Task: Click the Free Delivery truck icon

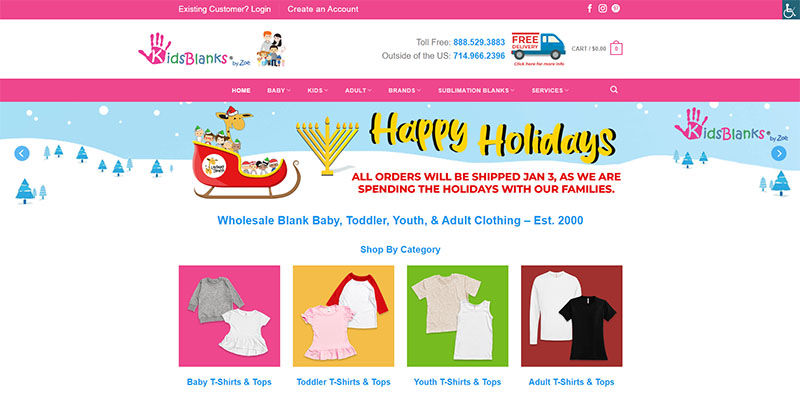Action: click(x=538, y=49)
